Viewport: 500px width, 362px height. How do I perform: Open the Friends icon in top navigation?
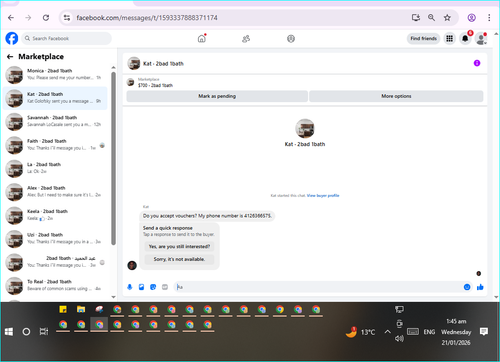click(x=246, y=39)
